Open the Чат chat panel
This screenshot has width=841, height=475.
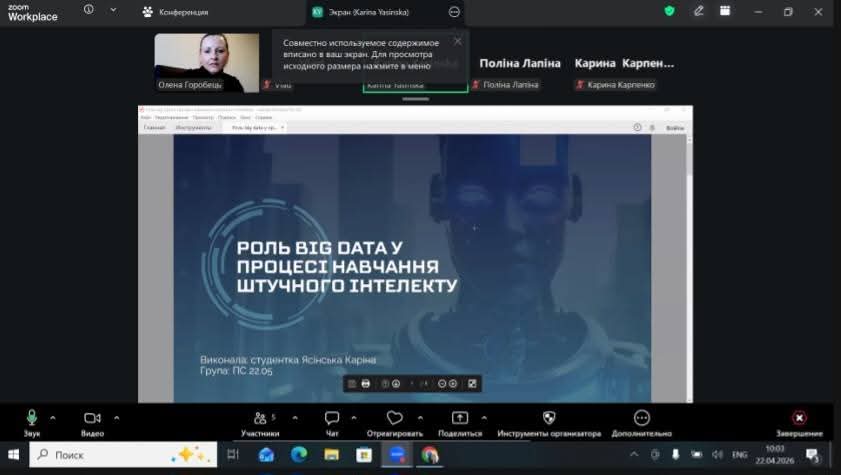332,420
